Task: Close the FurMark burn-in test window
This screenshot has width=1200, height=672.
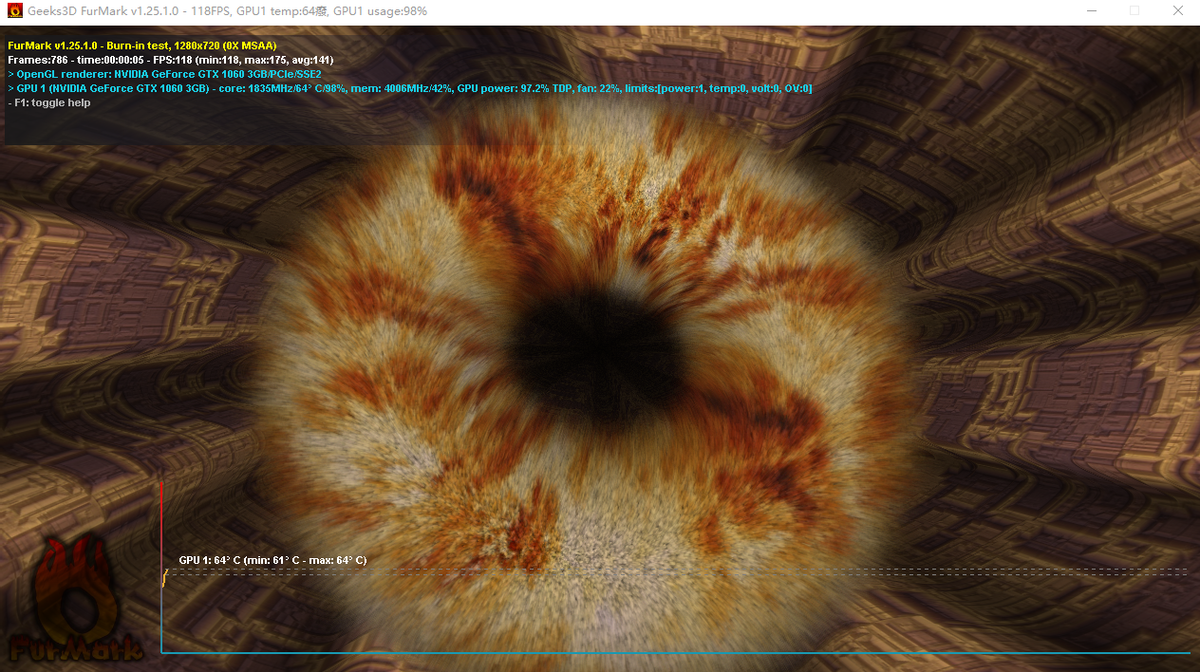Action: 1180,11
